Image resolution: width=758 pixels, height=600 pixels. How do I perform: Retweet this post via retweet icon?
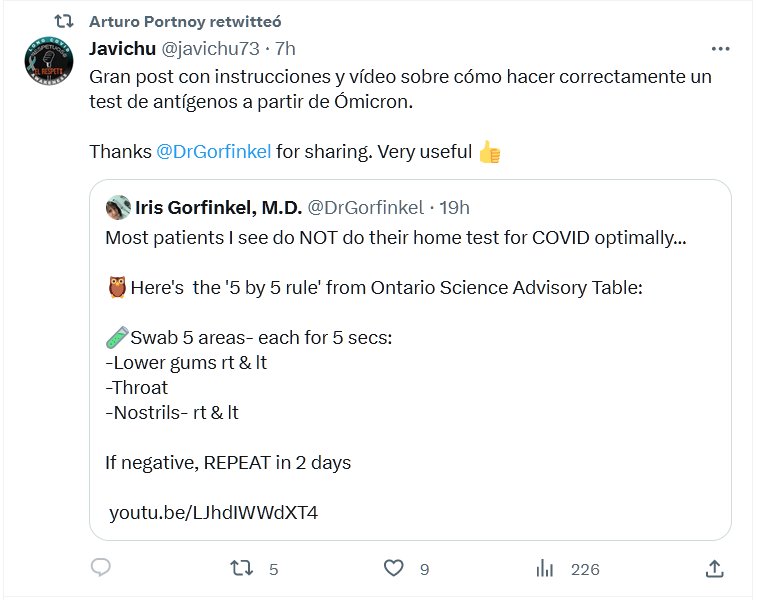(242, 568)
